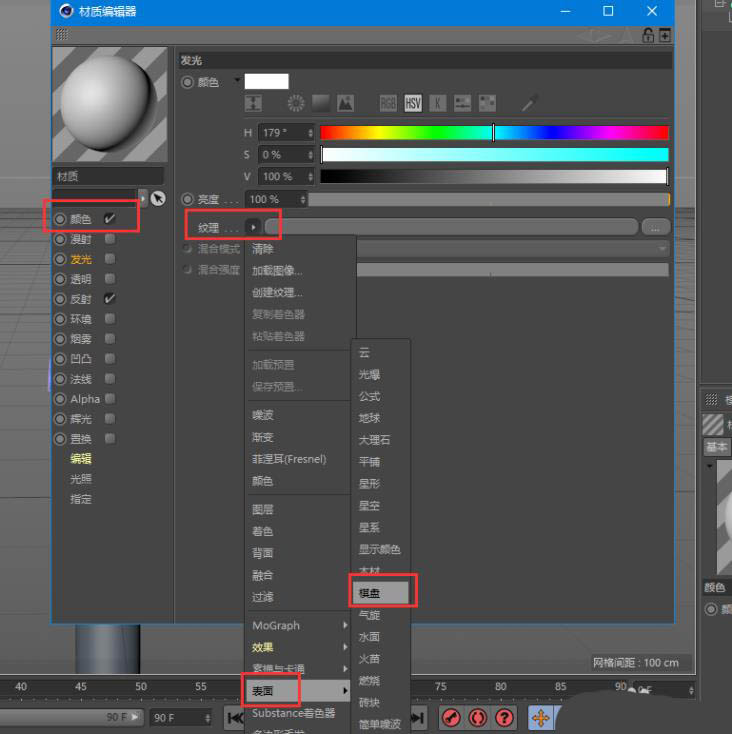Open the 纹理 texture arrow dropdown
The width and height of the screenshot is (732, 734).
point(253,227)
